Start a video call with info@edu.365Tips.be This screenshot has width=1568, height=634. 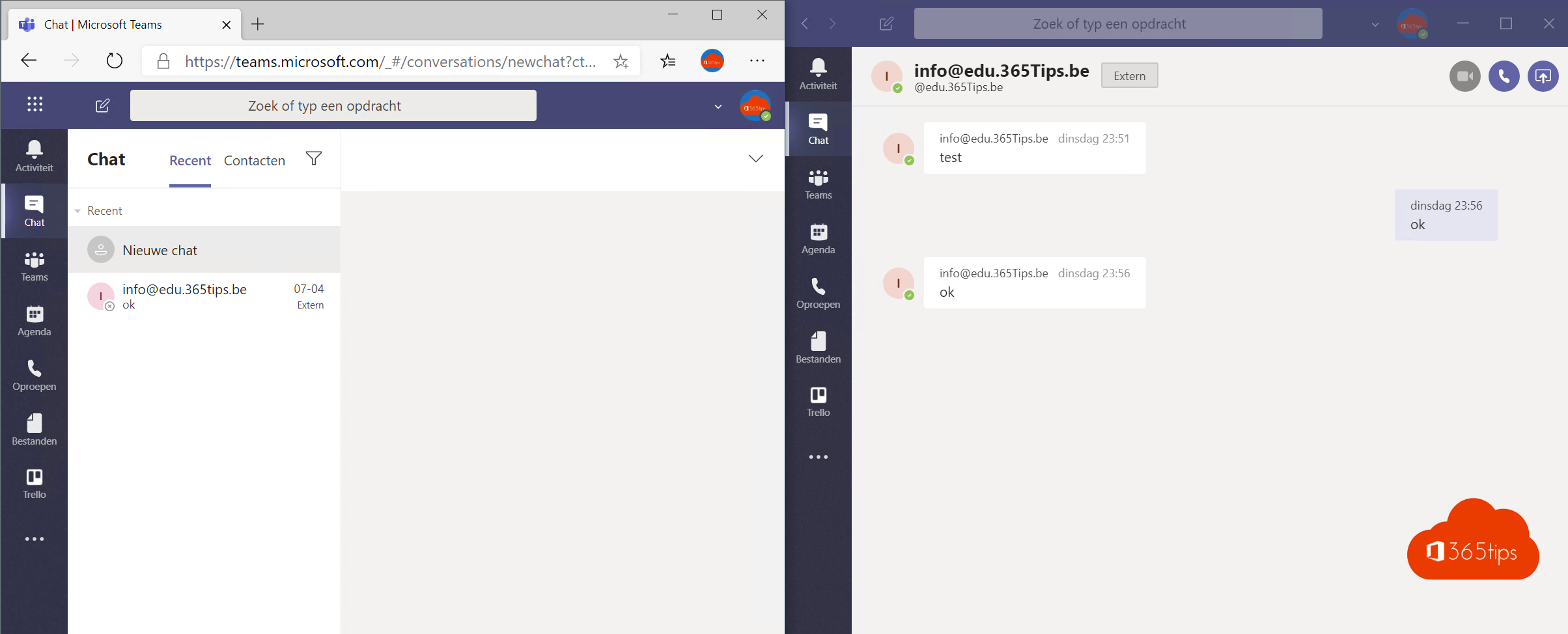(1465, 76)
